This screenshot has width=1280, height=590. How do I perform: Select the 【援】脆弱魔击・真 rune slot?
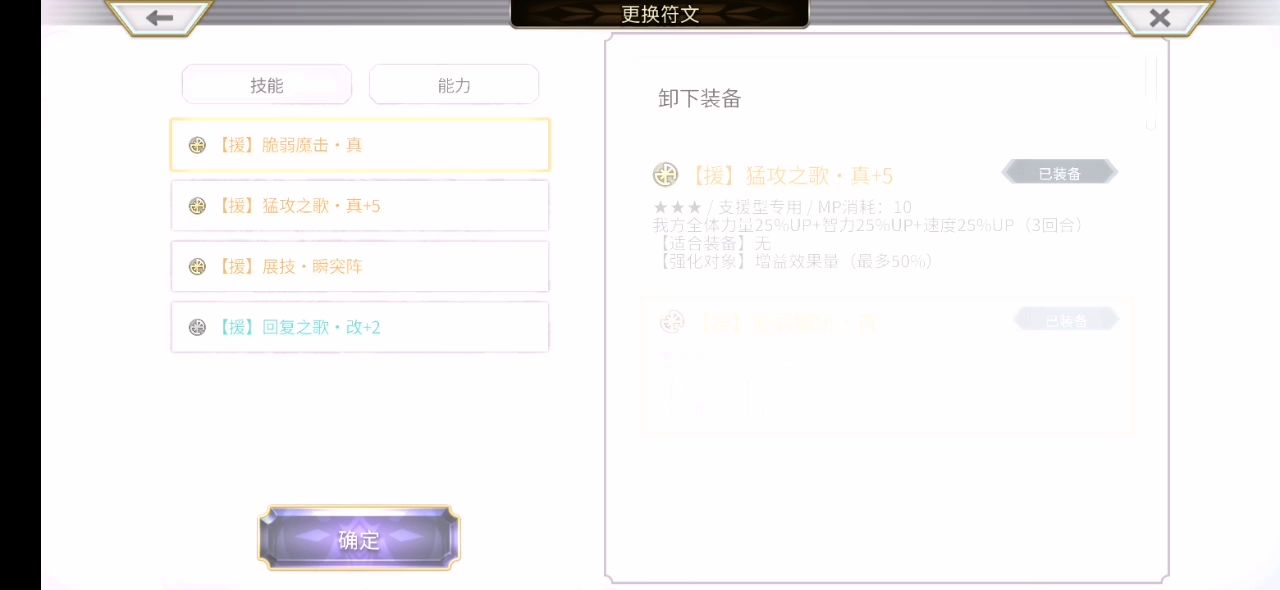360,145
